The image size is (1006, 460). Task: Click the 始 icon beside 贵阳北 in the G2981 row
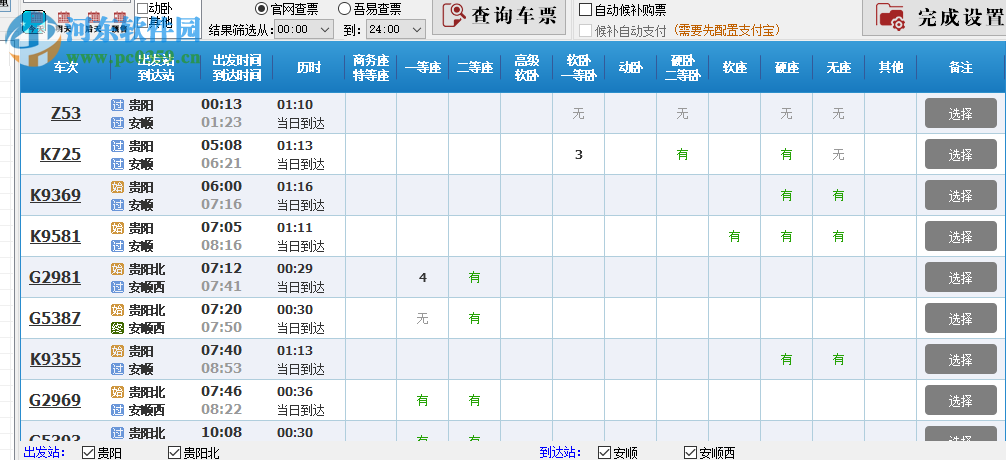[117, 269]
